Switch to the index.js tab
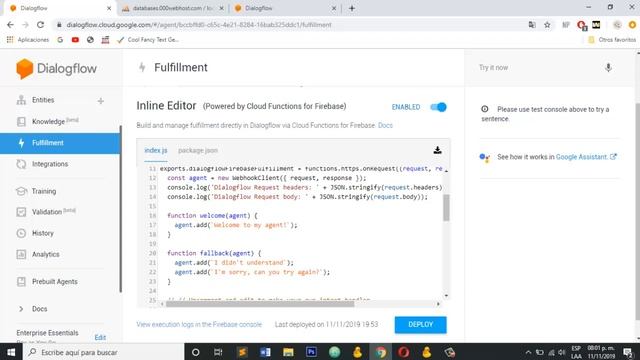640x360 pixels. (x=156, y=150)
